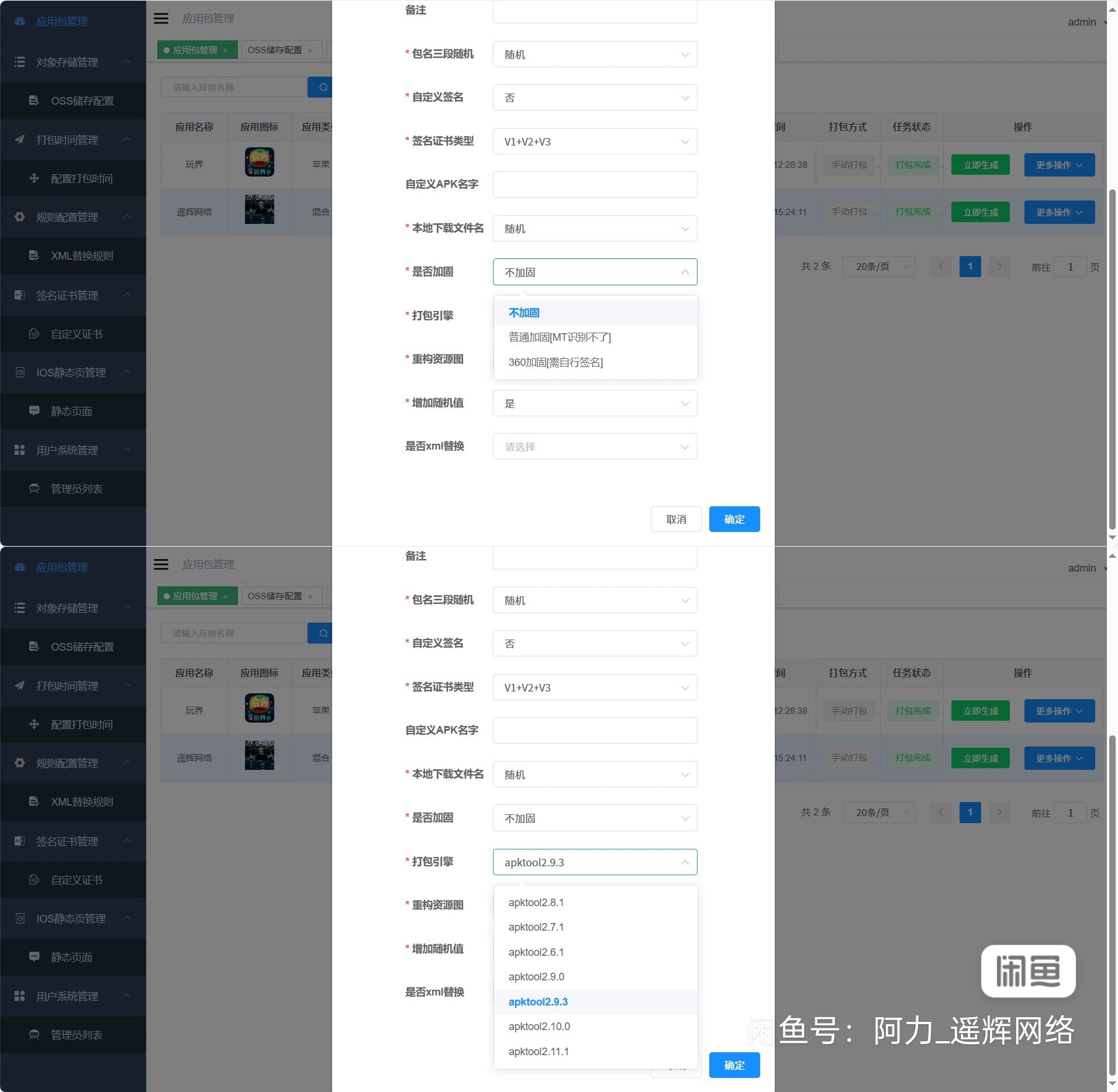
Task: Expand the 增加随机值 dropdown showing 是
Action: [595, 403]
